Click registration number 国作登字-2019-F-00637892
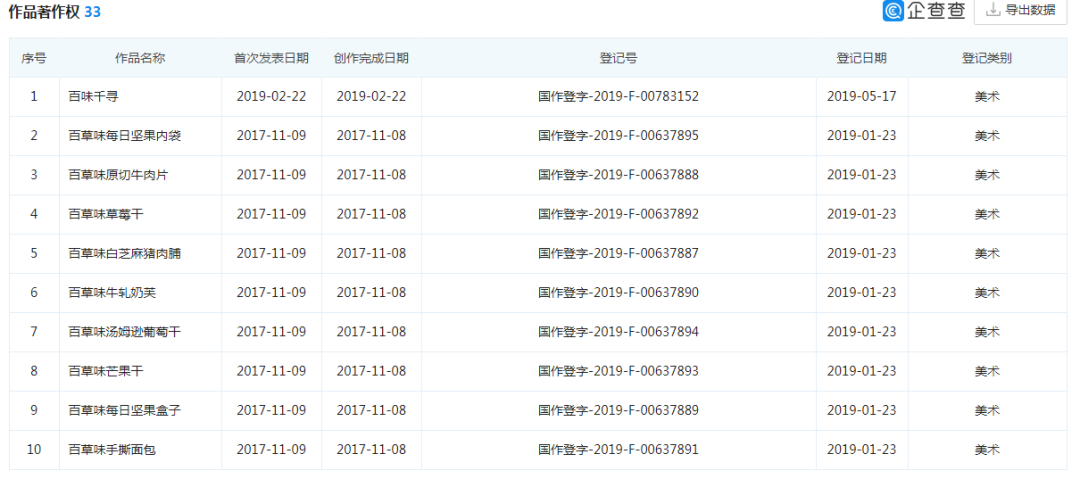 pos(619,214)
